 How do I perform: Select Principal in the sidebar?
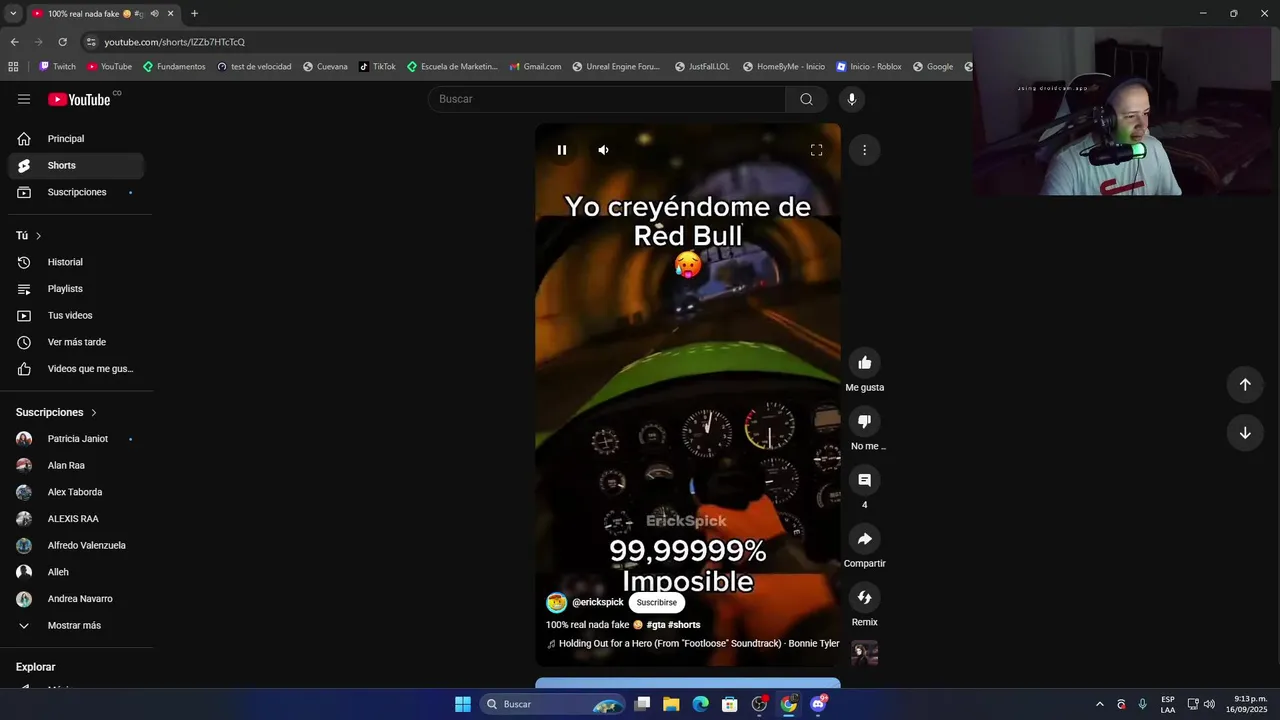tap(76, 139)
